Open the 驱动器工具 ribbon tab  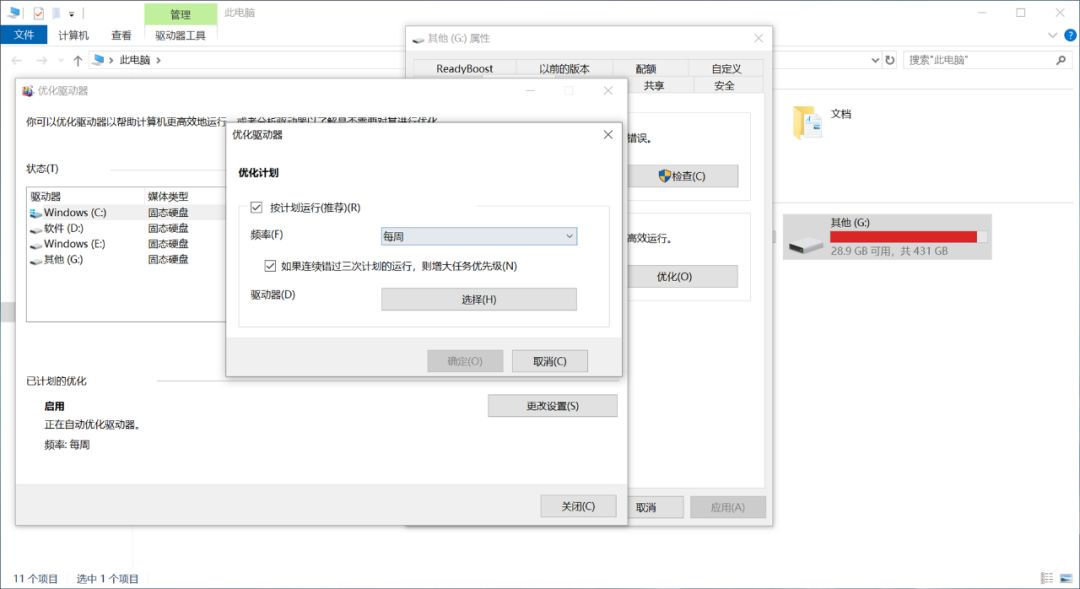[x=181, y=35]
